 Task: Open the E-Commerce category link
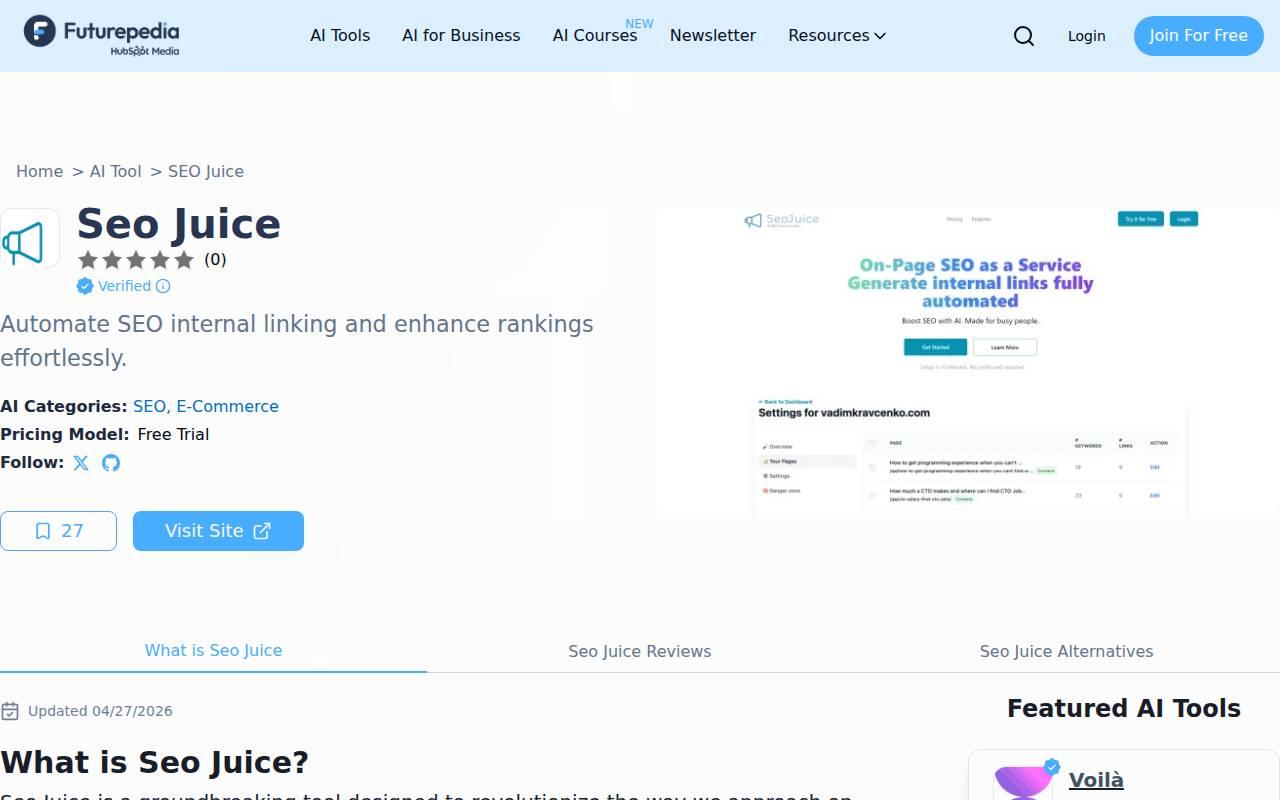227,406
